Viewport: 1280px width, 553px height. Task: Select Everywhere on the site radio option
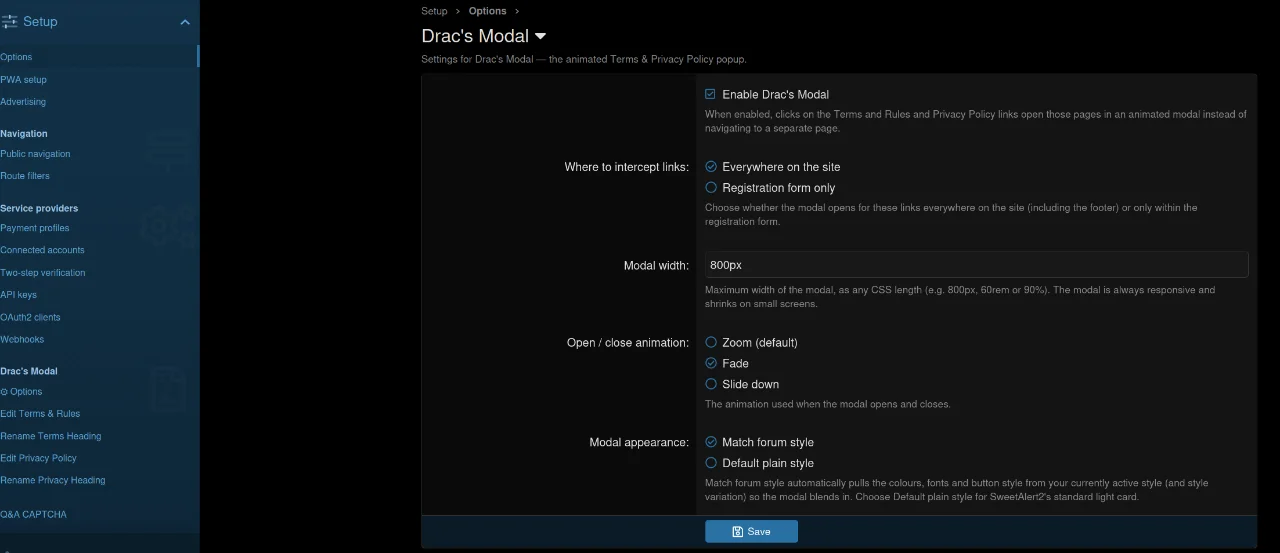coord(711,167)
